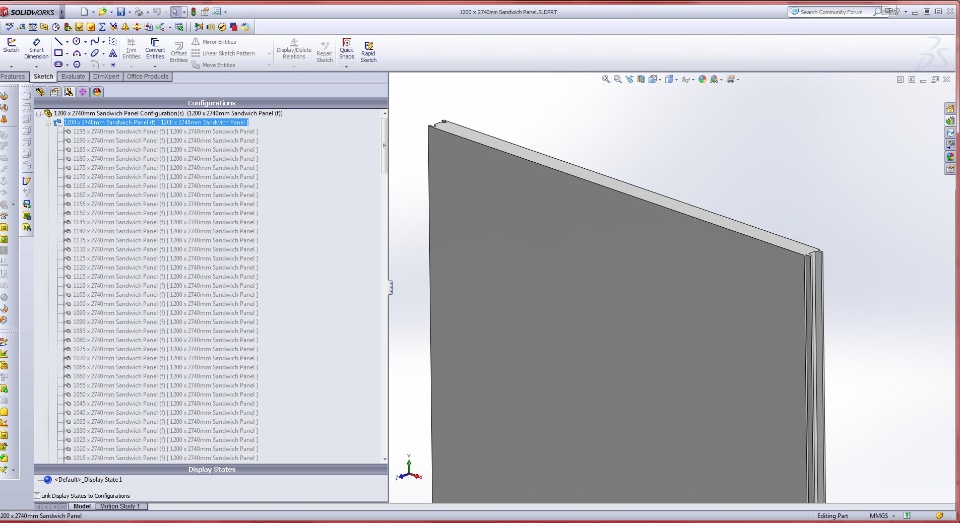Image resolution: width=960 pixels, height=523 pixels.
Task: Switch to the DimXpert tab
Action: click(x=106, y=77)
